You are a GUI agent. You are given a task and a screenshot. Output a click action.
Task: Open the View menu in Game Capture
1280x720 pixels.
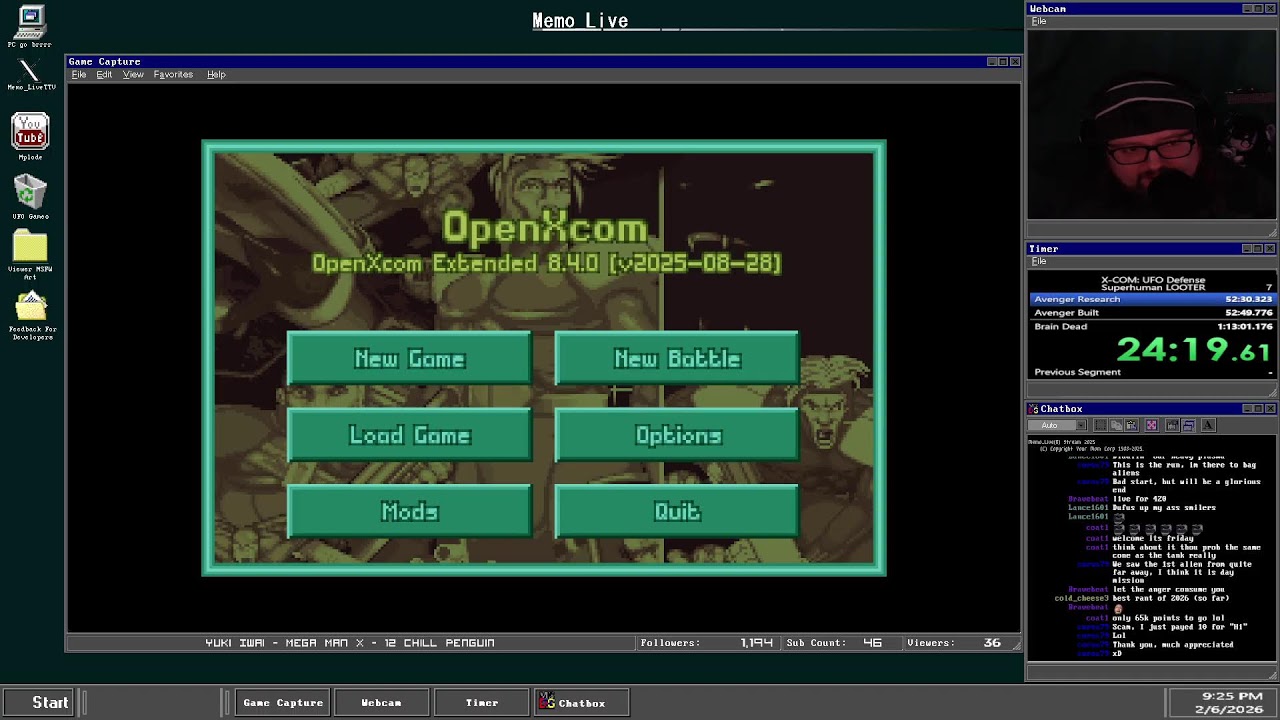tap(133, 75)
